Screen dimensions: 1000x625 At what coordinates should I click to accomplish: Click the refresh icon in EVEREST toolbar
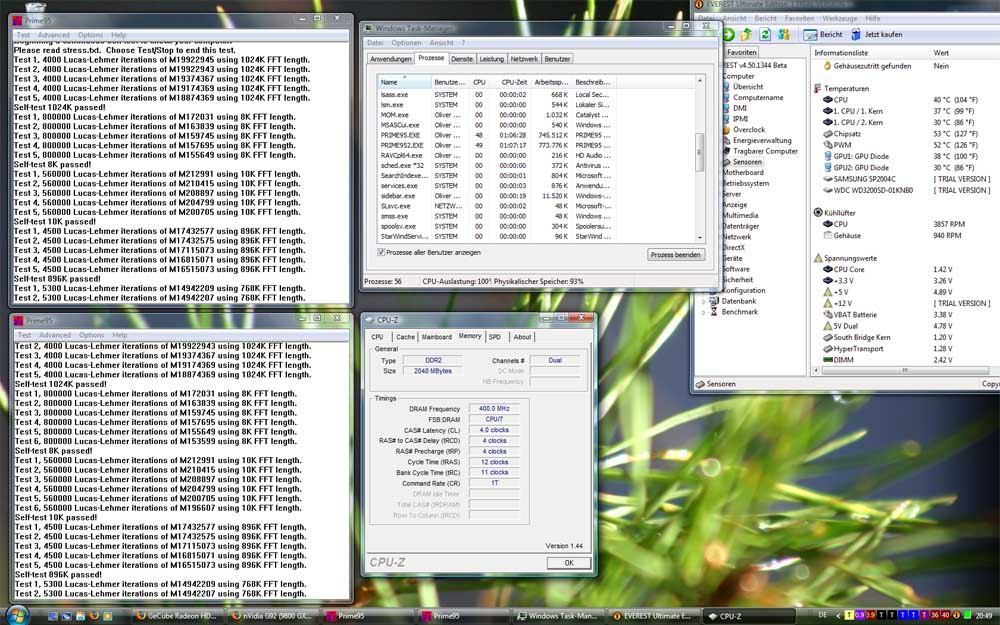point(765,34)
